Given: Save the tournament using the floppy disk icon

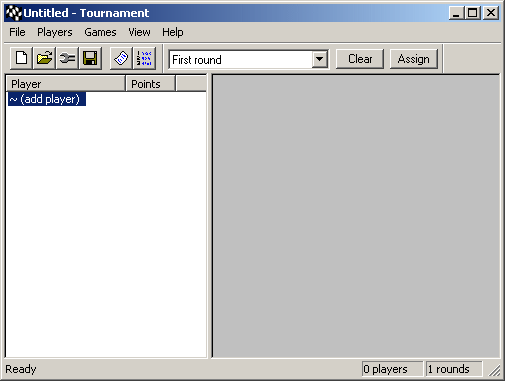Looking at the screenshot, I should tap(90, 58).
